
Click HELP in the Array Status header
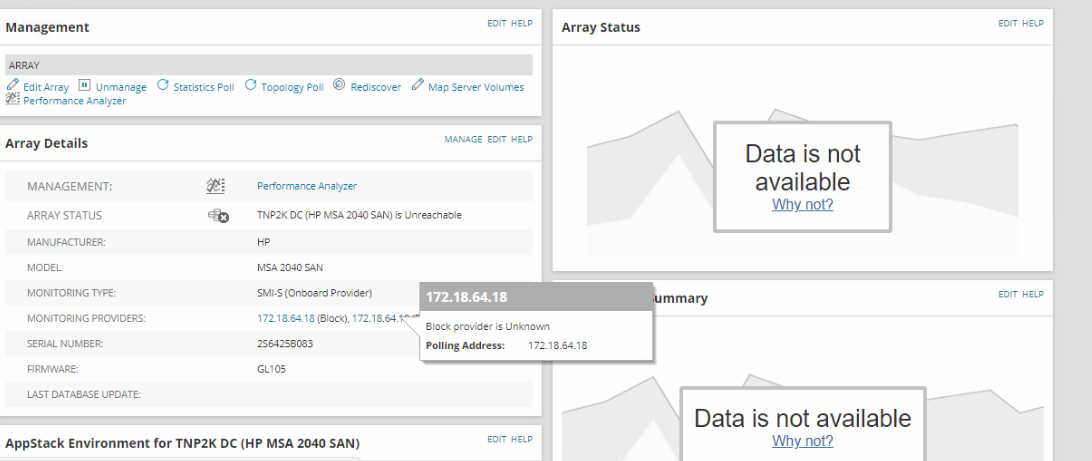1033,23
